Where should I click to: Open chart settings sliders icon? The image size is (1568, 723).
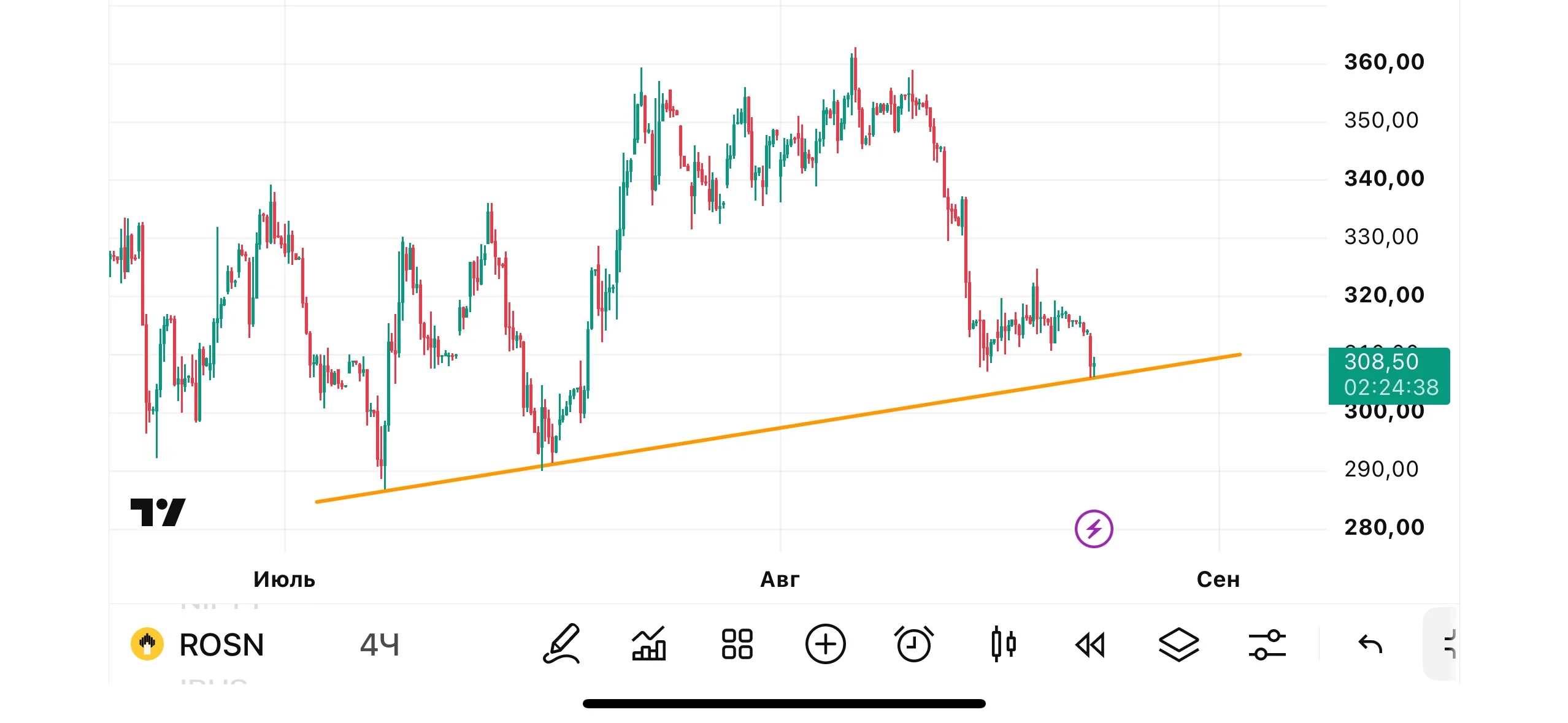tap(1267, 645)
